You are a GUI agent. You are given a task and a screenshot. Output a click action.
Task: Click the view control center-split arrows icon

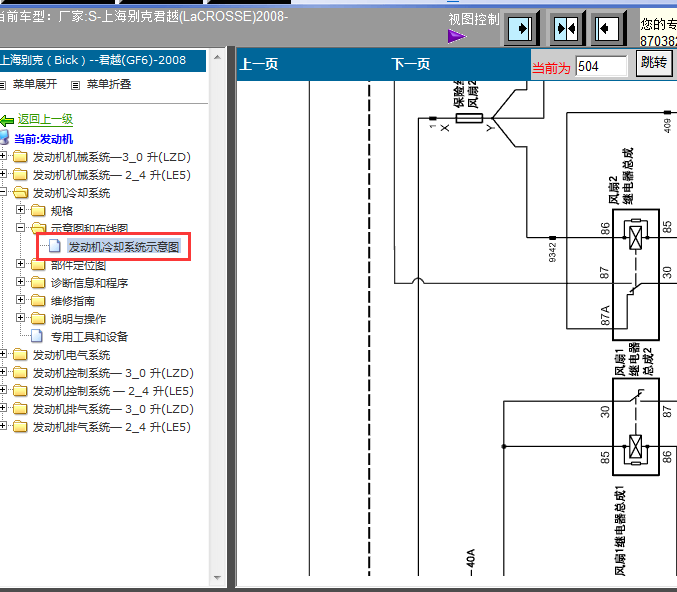pos(566,29)
